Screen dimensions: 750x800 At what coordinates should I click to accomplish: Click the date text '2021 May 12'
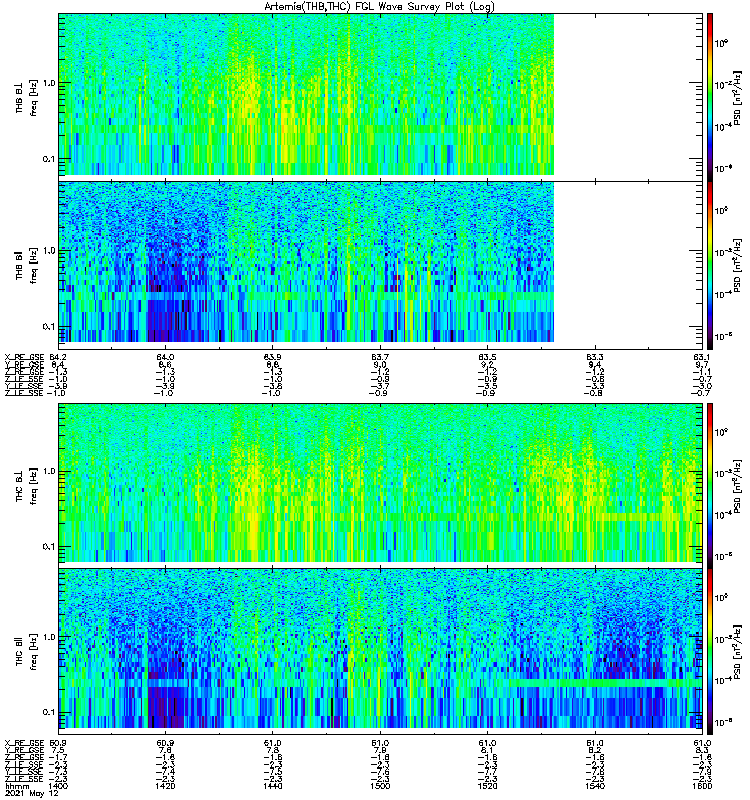(32, 793)
